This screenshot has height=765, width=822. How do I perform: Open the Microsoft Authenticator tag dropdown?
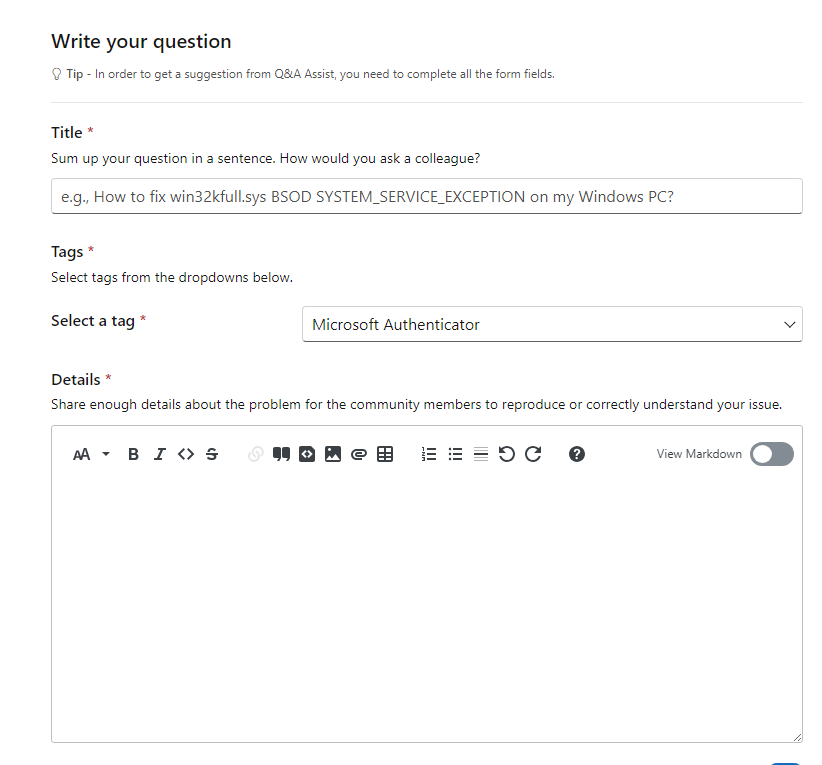[552, 325]
